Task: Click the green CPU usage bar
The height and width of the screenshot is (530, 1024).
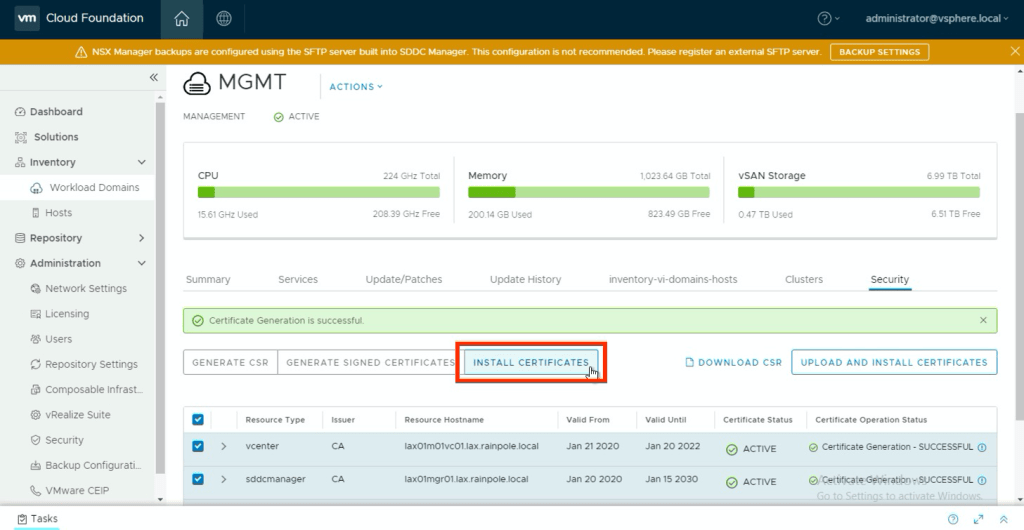Action: [x=207, y=192]
